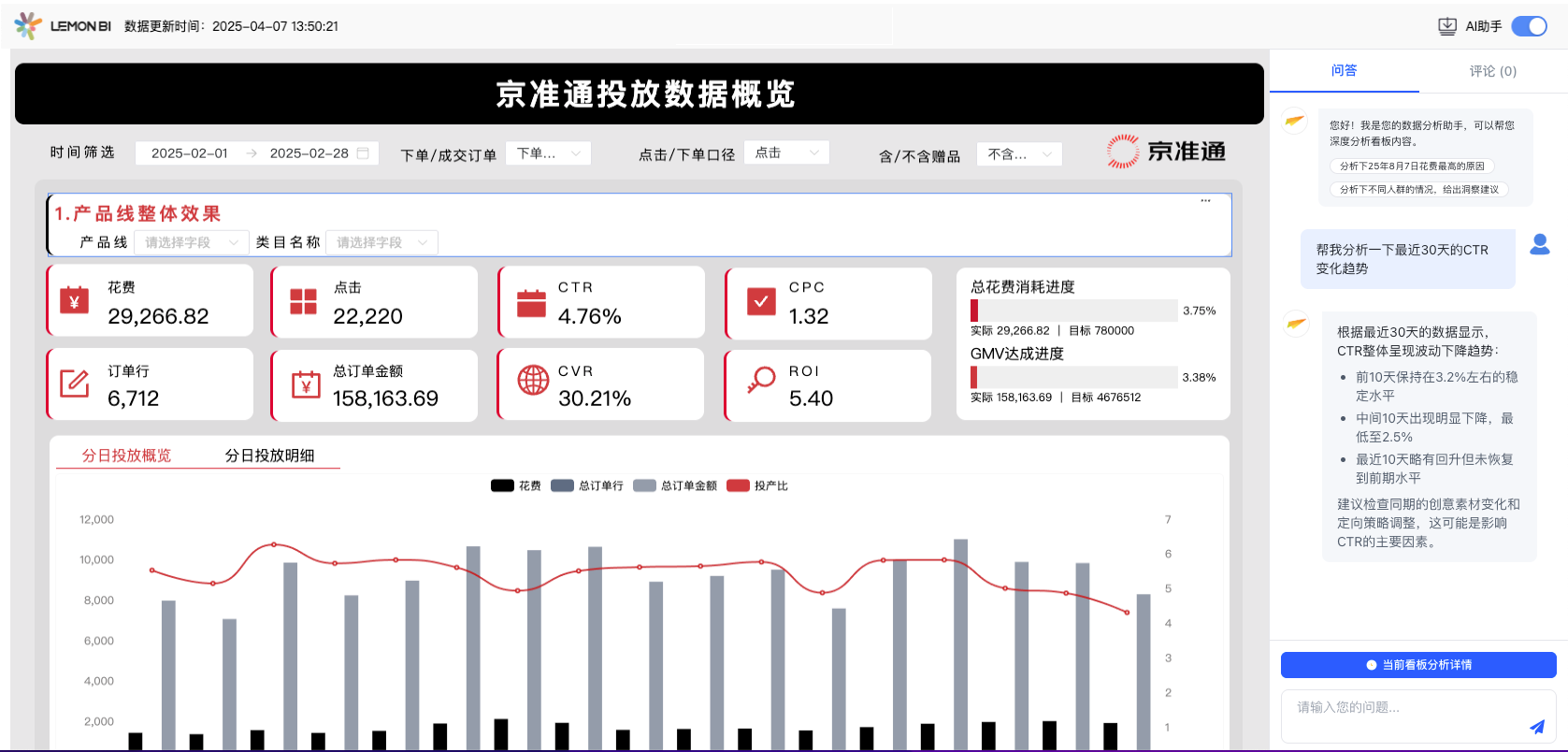Click the 数据更新时间 timestamp text

(x=231, y=26)
